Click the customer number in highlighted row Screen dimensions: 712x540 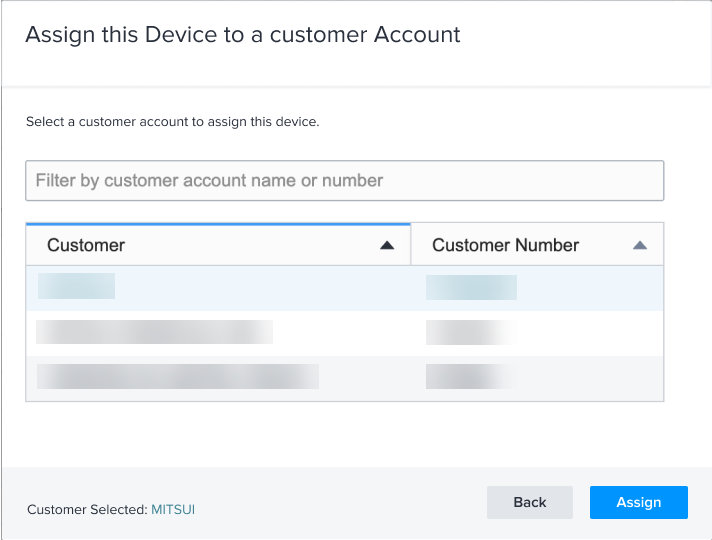[x=471, y=287]
